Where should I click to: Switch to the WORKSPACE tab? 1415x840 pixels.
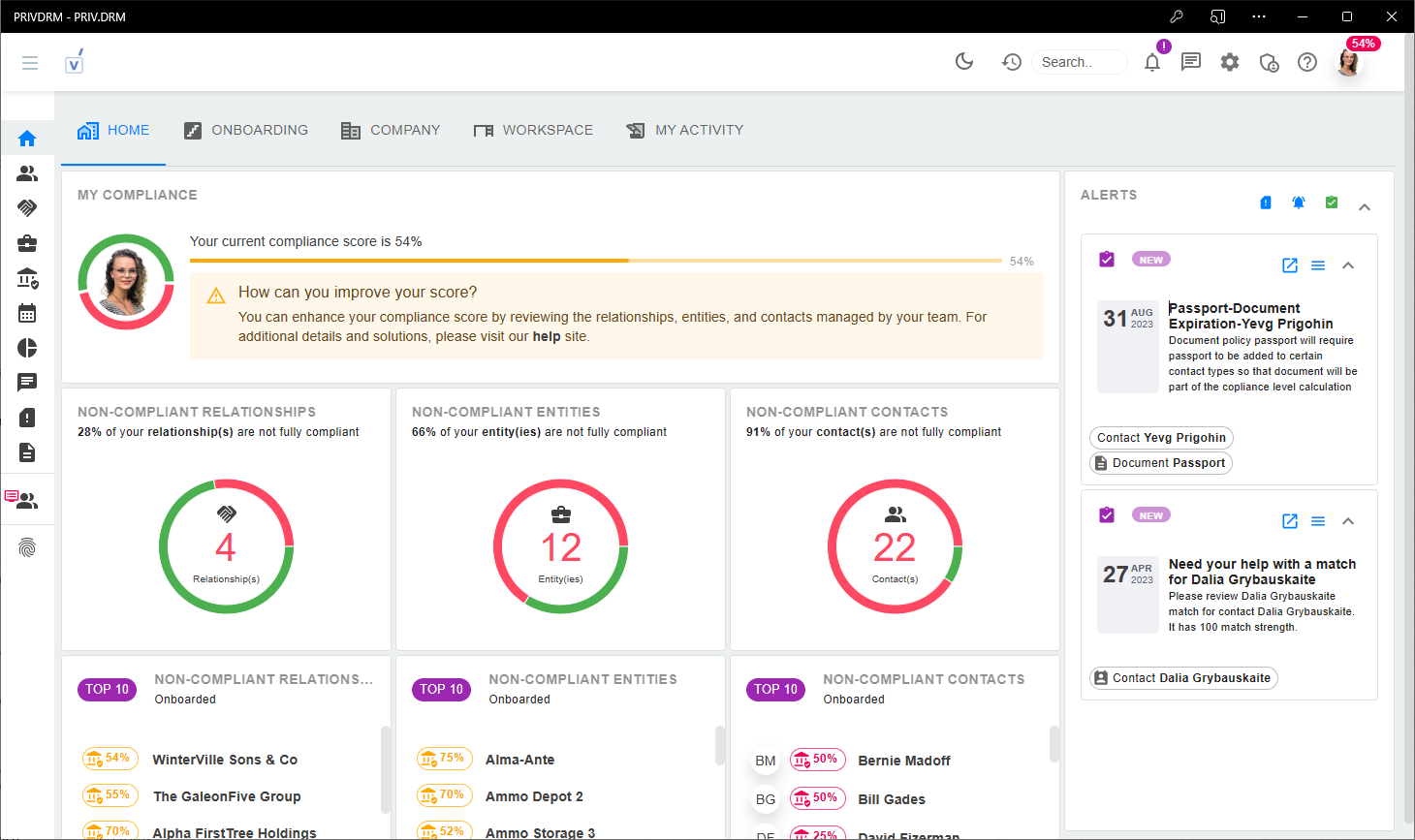tap(533, 130)
